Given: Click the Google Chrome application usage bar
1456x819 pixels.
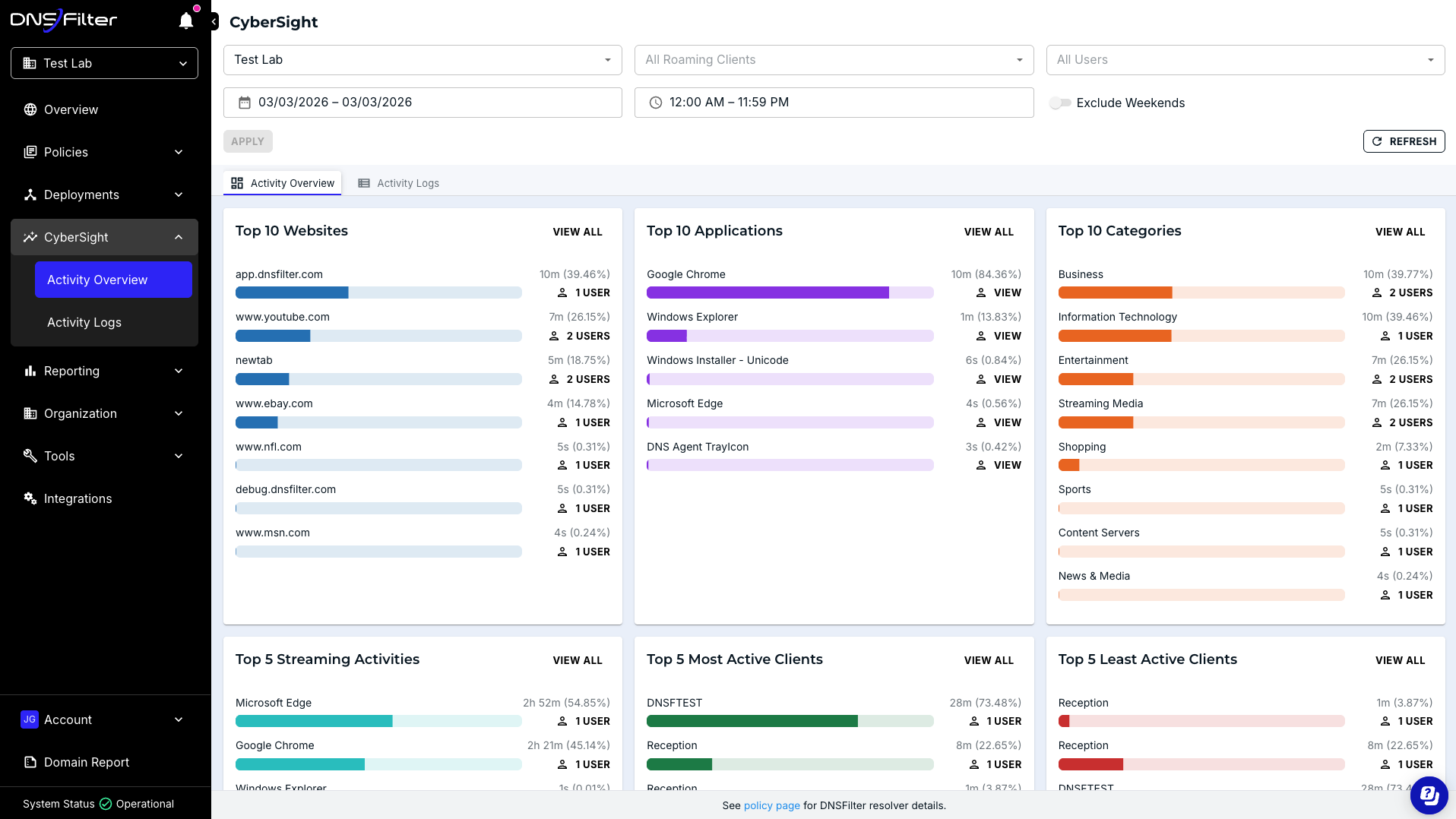Looking at the screenshot, I should pyautogui.click(x=790, y=292).
